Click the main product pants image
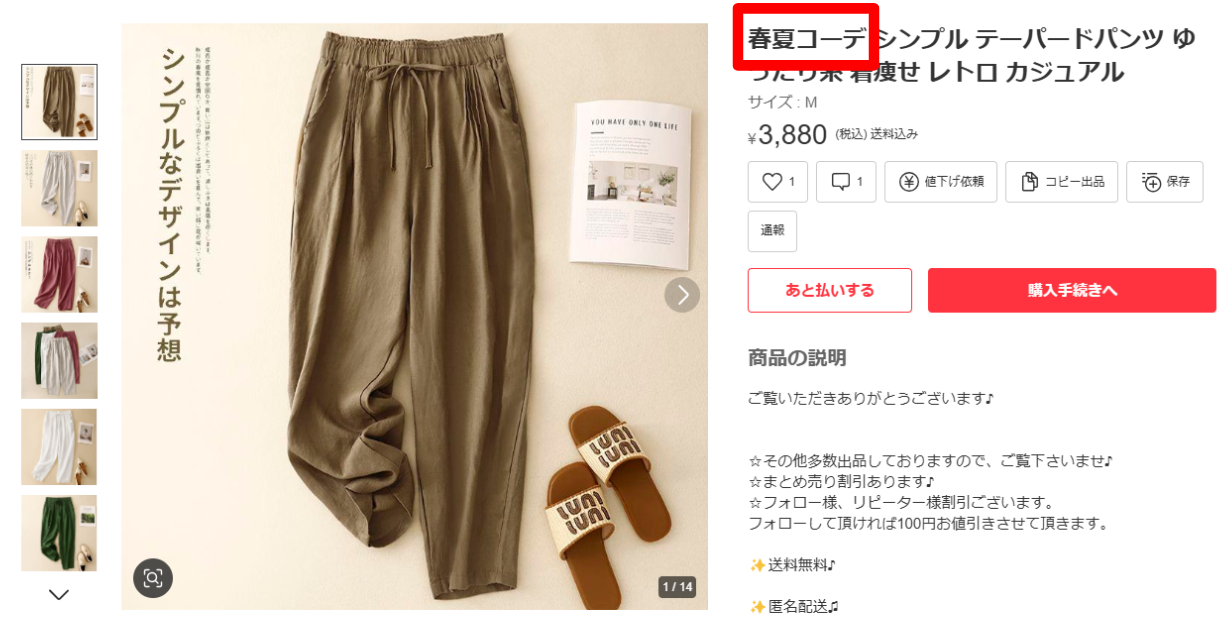The height and width of the screenshot is (632, 1231). click(415, 316)
